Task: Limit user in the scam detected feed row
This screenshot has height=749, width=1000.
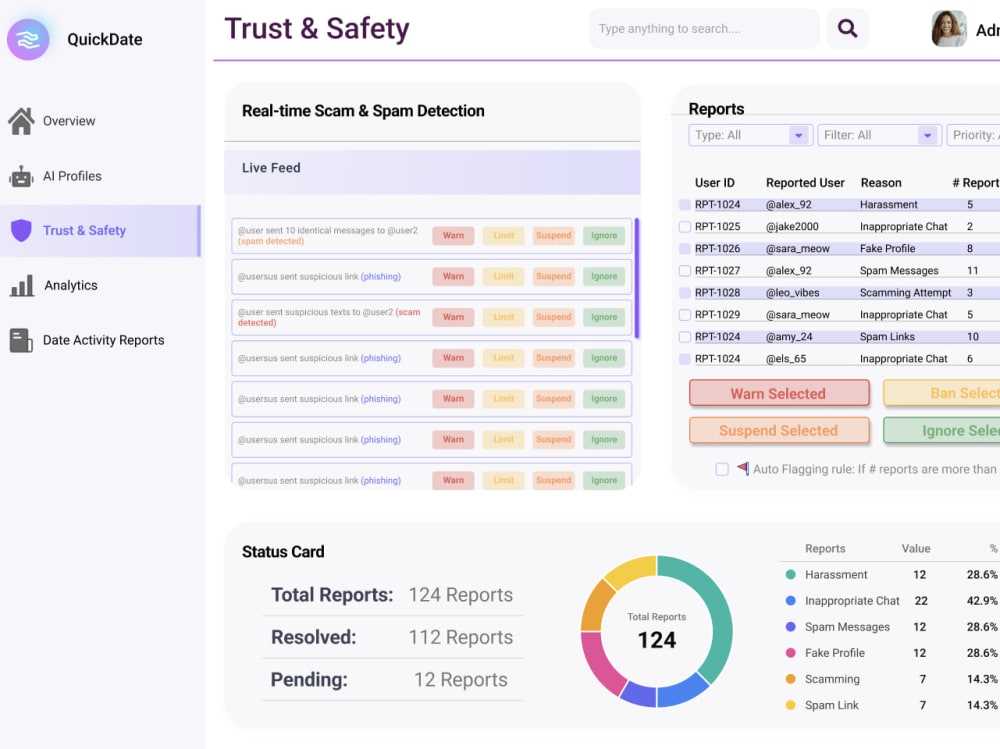Action: (503, 317)
